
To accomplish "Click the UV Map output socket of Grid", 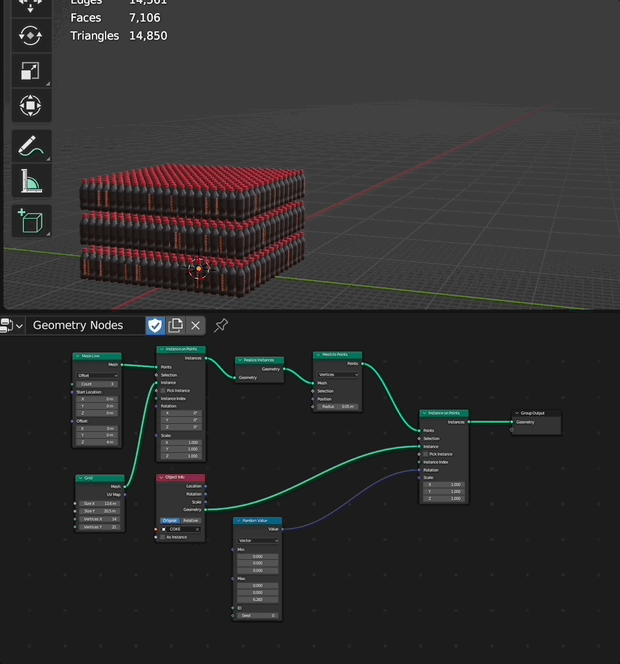I will (x=125, y=495).
